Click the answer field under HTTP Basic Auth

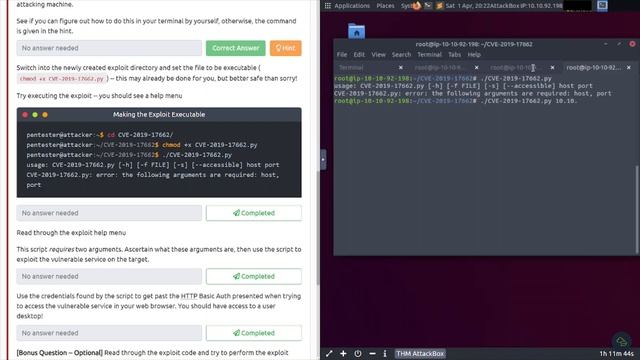coord(109,333)
